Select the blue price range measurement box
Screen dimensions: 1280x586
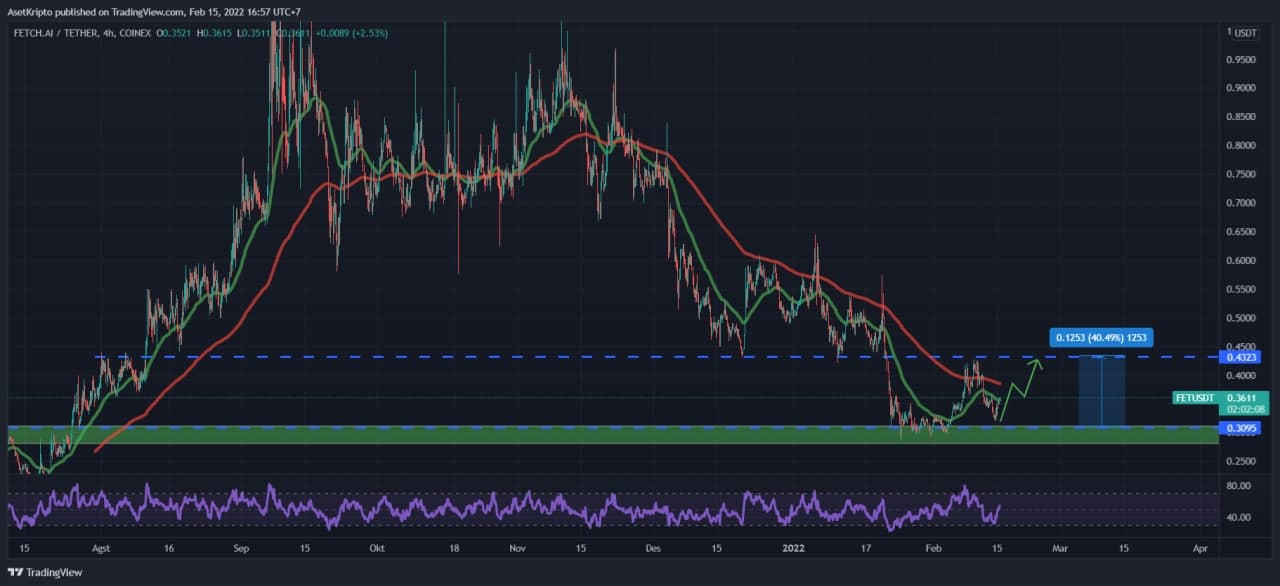click(1102, 391)
